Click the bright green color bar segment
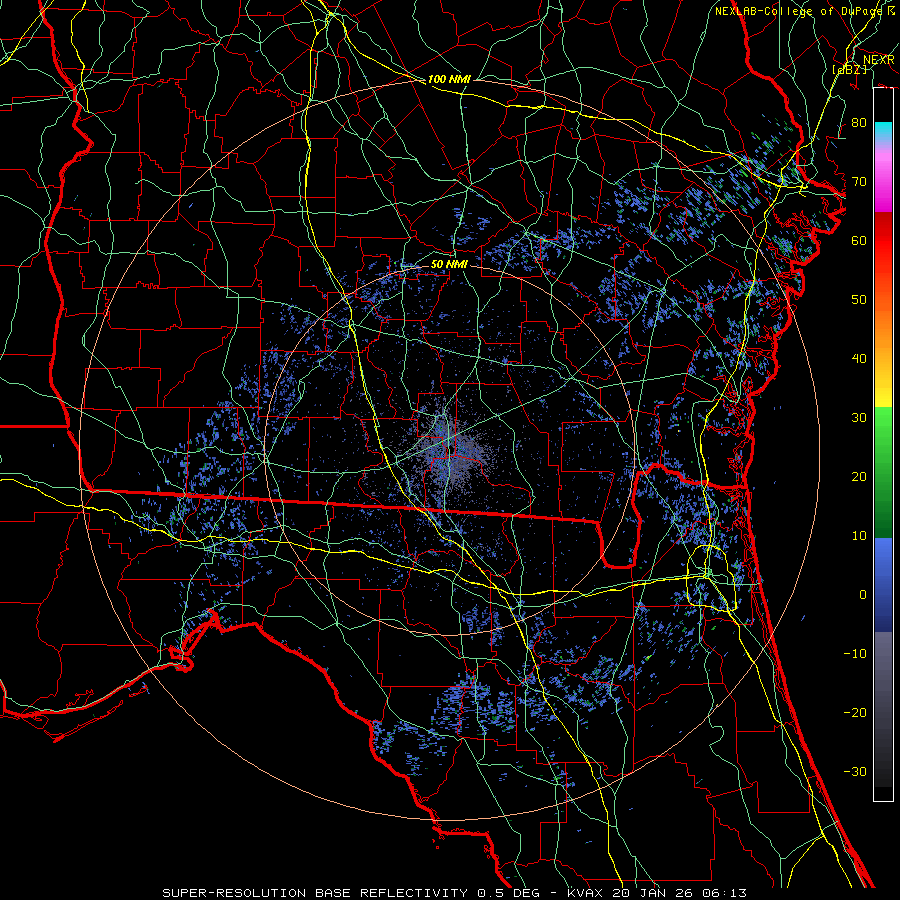The image size is (900, 900). (883, 428)
